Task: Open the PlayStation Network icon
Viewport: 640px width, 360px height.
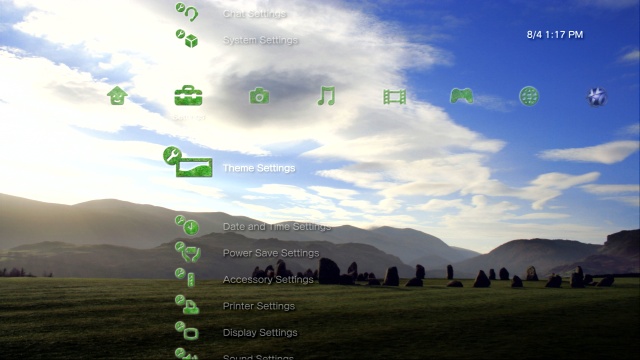Action: pos(597,97)
